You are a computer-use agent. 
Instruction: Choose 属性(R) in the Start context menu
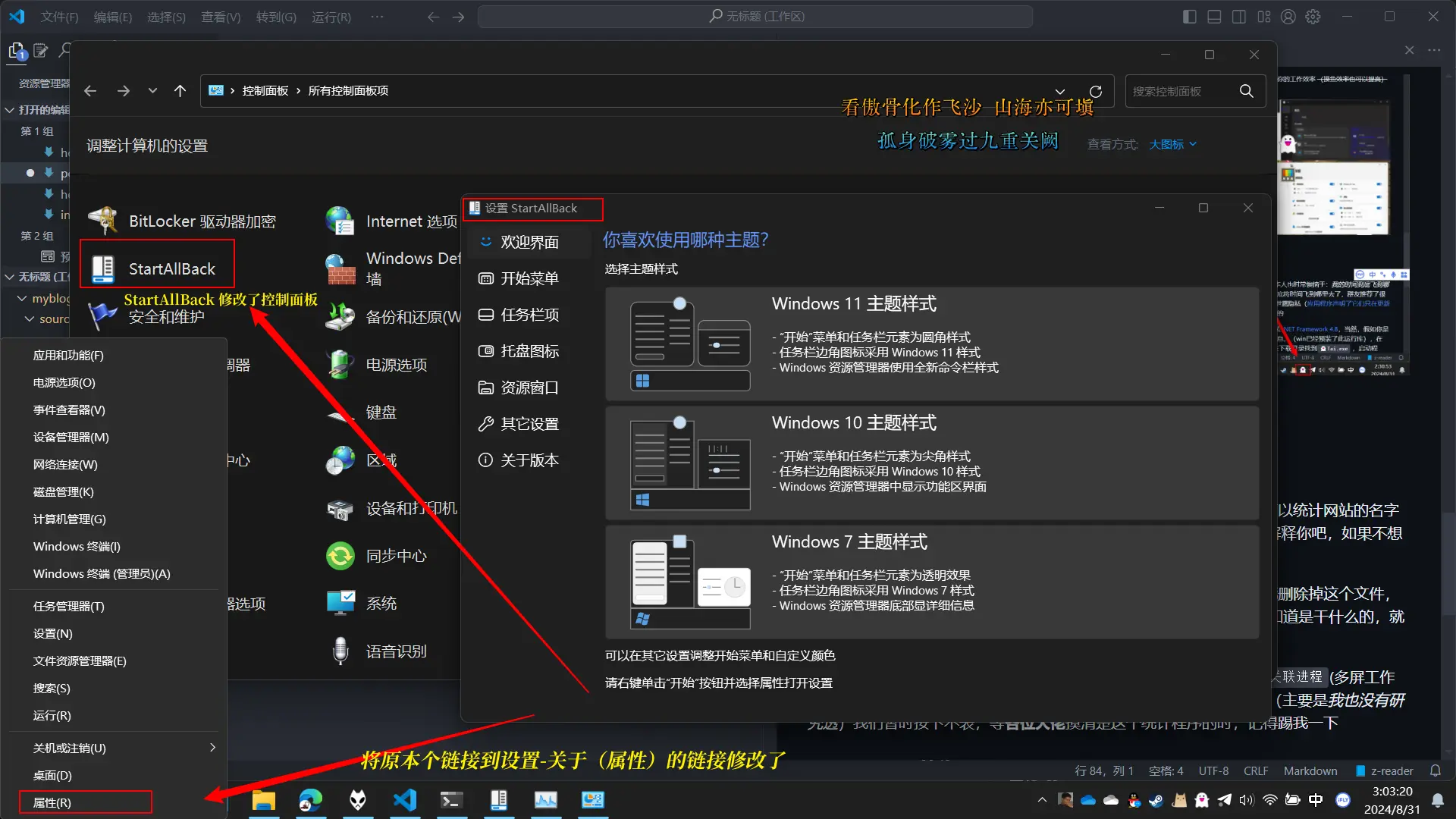click(114, 802)
